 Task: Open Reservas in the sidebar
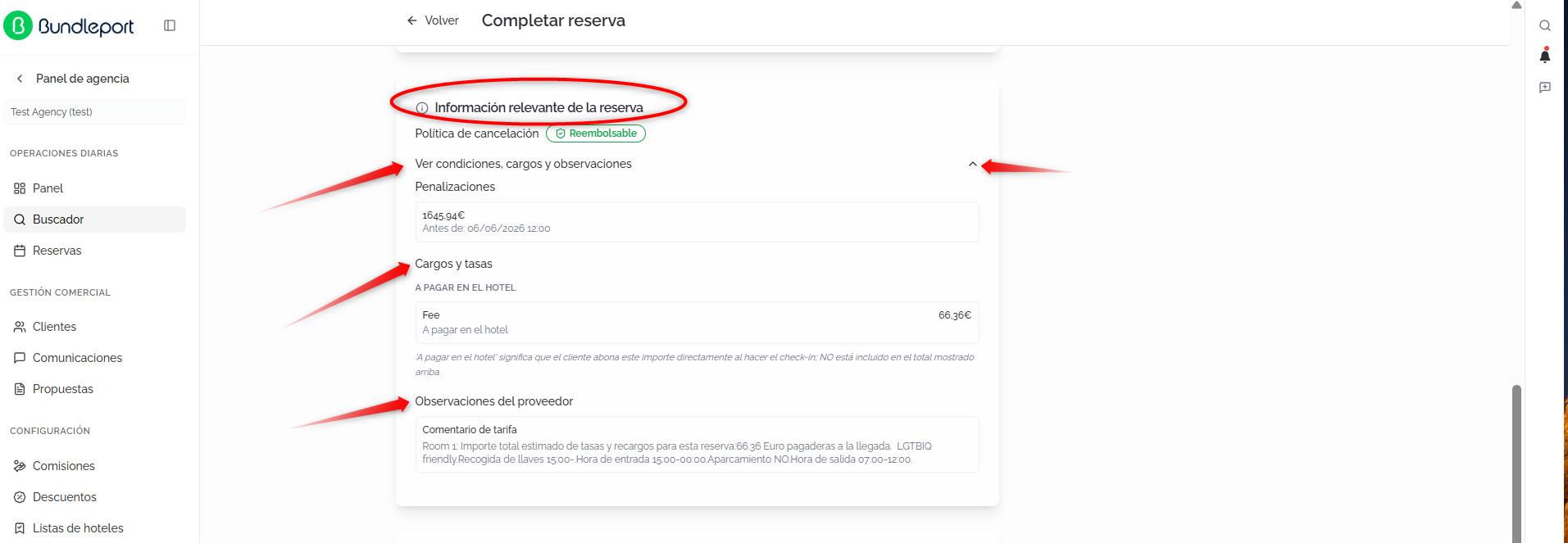tap(95, 251)
